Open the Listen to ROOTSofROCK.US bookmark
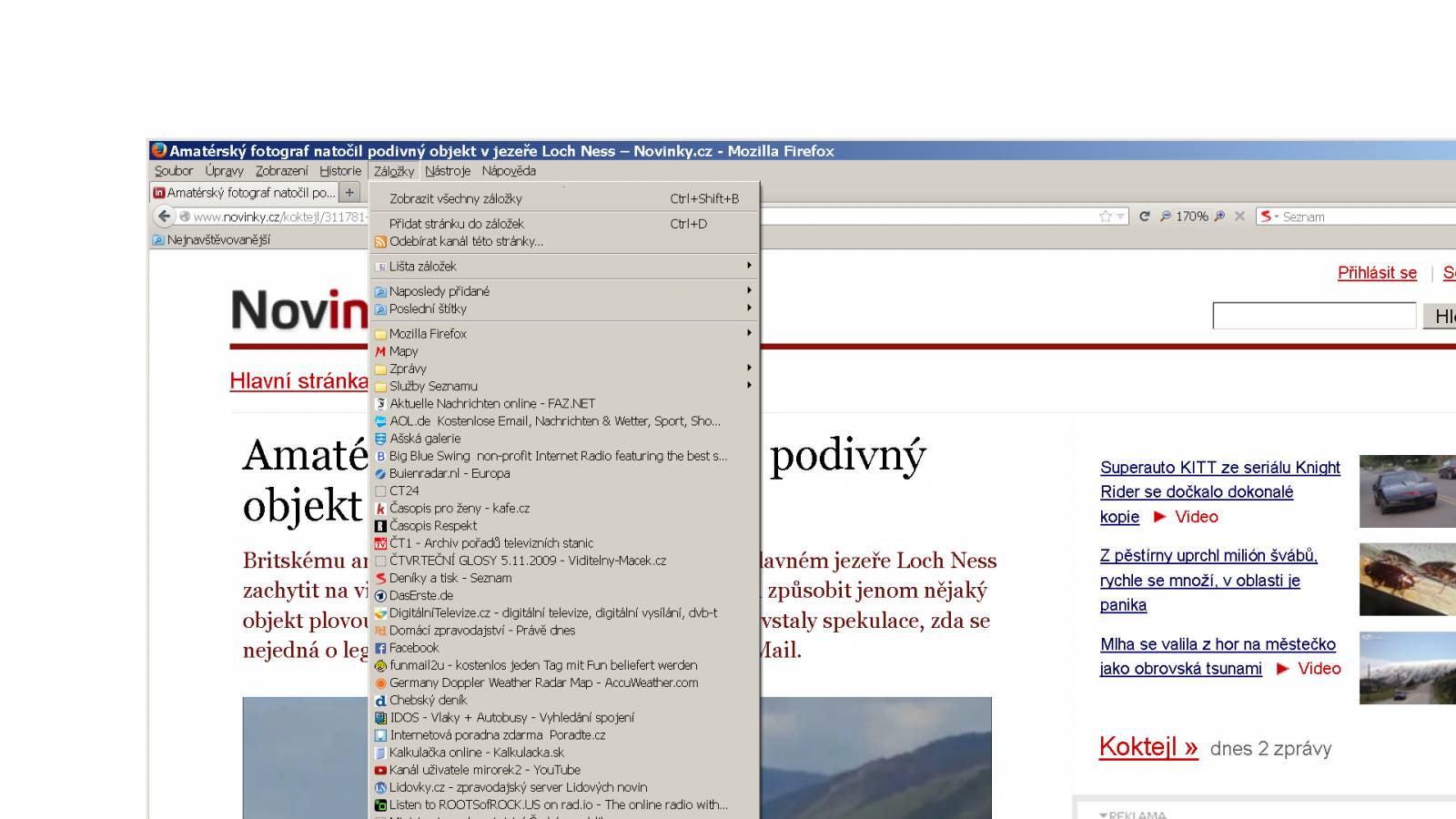The image size is (1456, 819). tap(564, 804)
